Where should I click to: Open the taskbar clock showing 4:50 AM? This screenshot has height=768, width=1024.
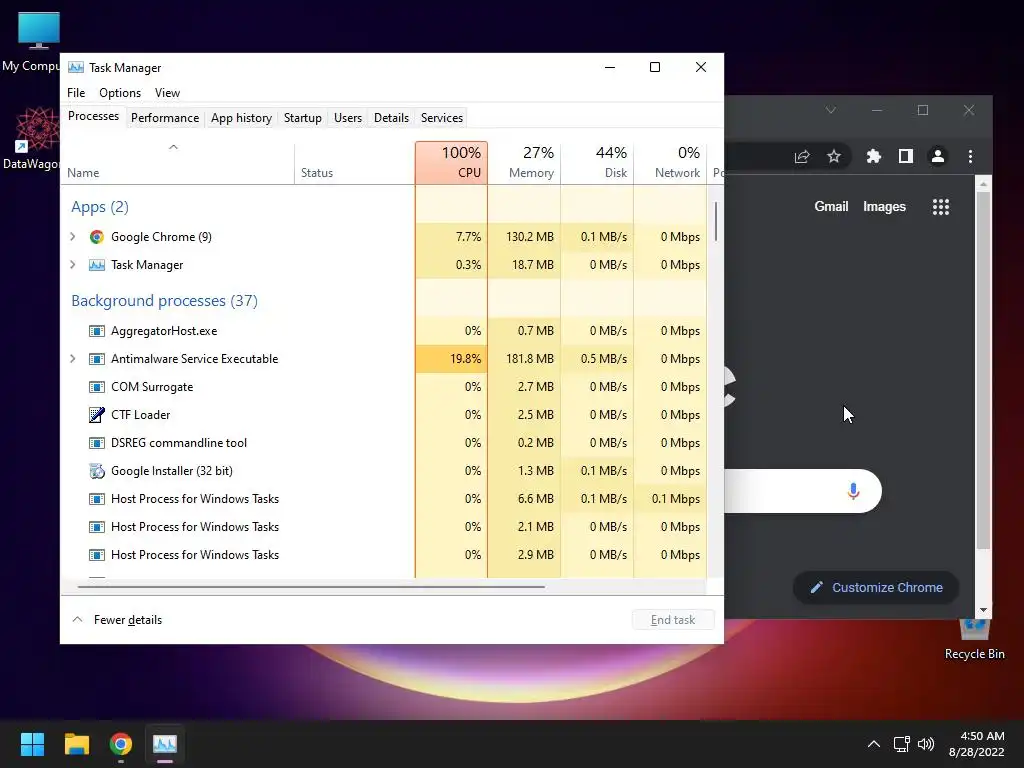tap(976, 744)
